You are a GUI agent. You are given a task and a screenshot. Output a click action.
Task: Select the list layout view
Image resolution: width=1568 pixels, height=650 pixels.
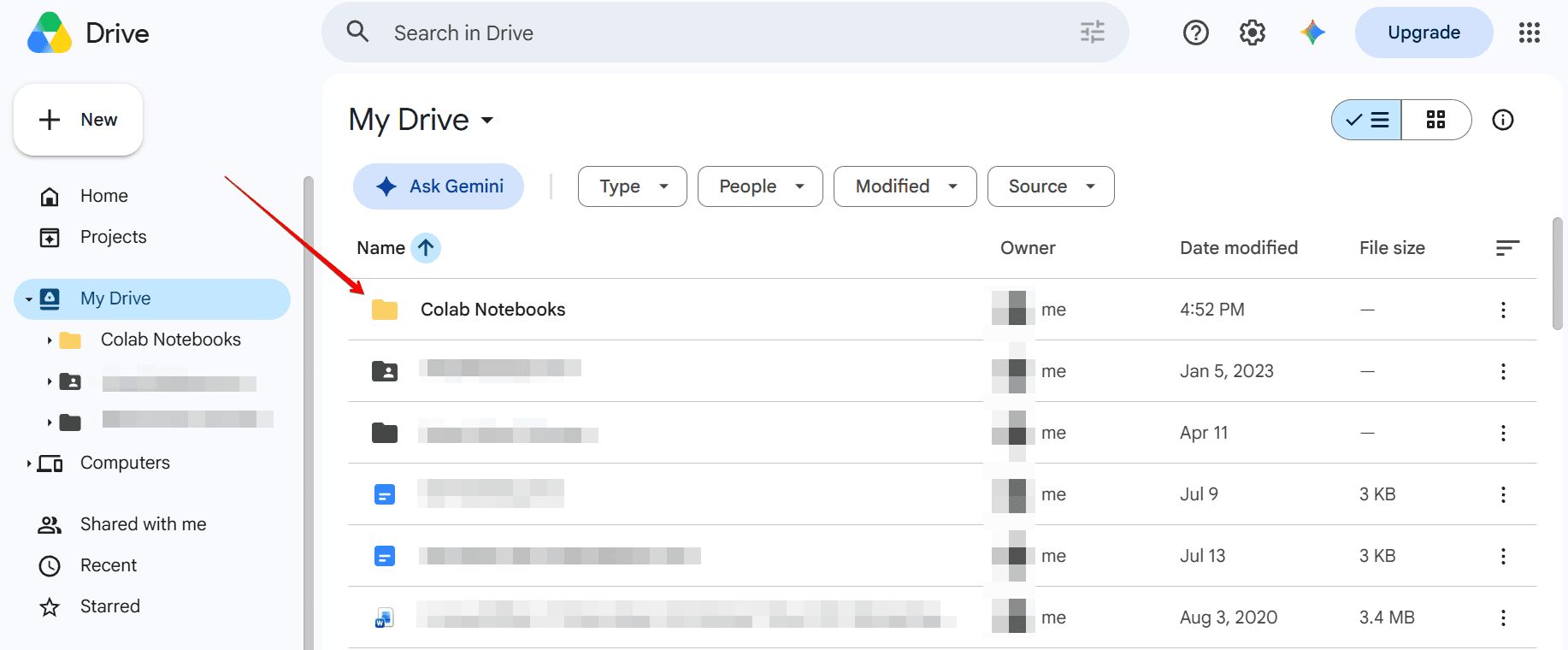1366,120
